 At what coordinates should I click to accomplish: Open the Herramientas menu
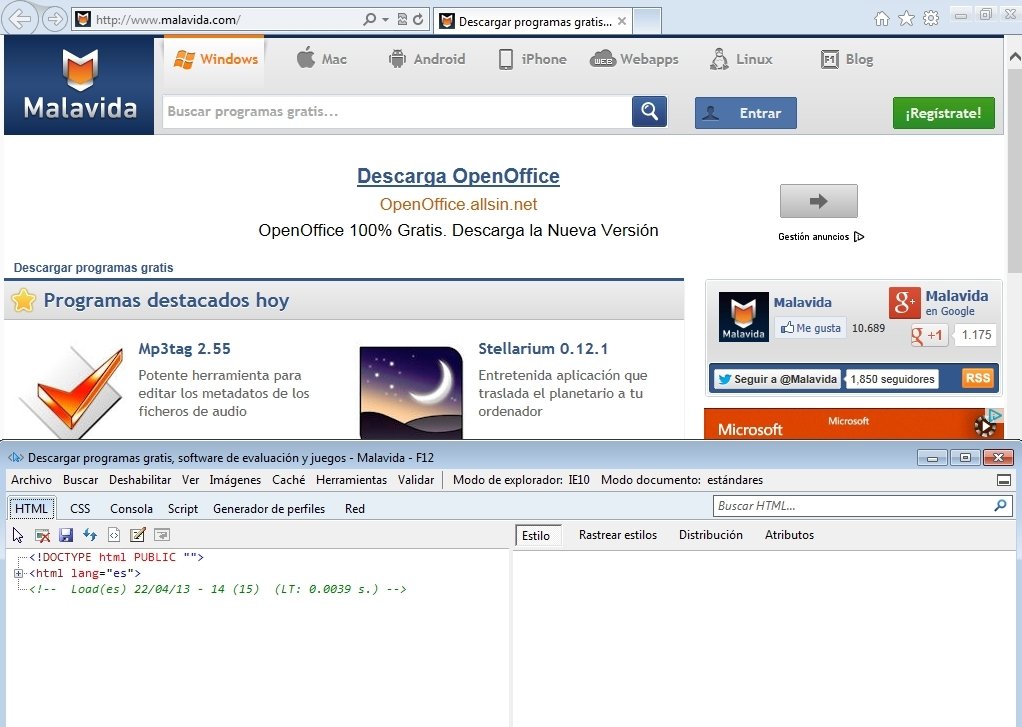tap(351, 480)
